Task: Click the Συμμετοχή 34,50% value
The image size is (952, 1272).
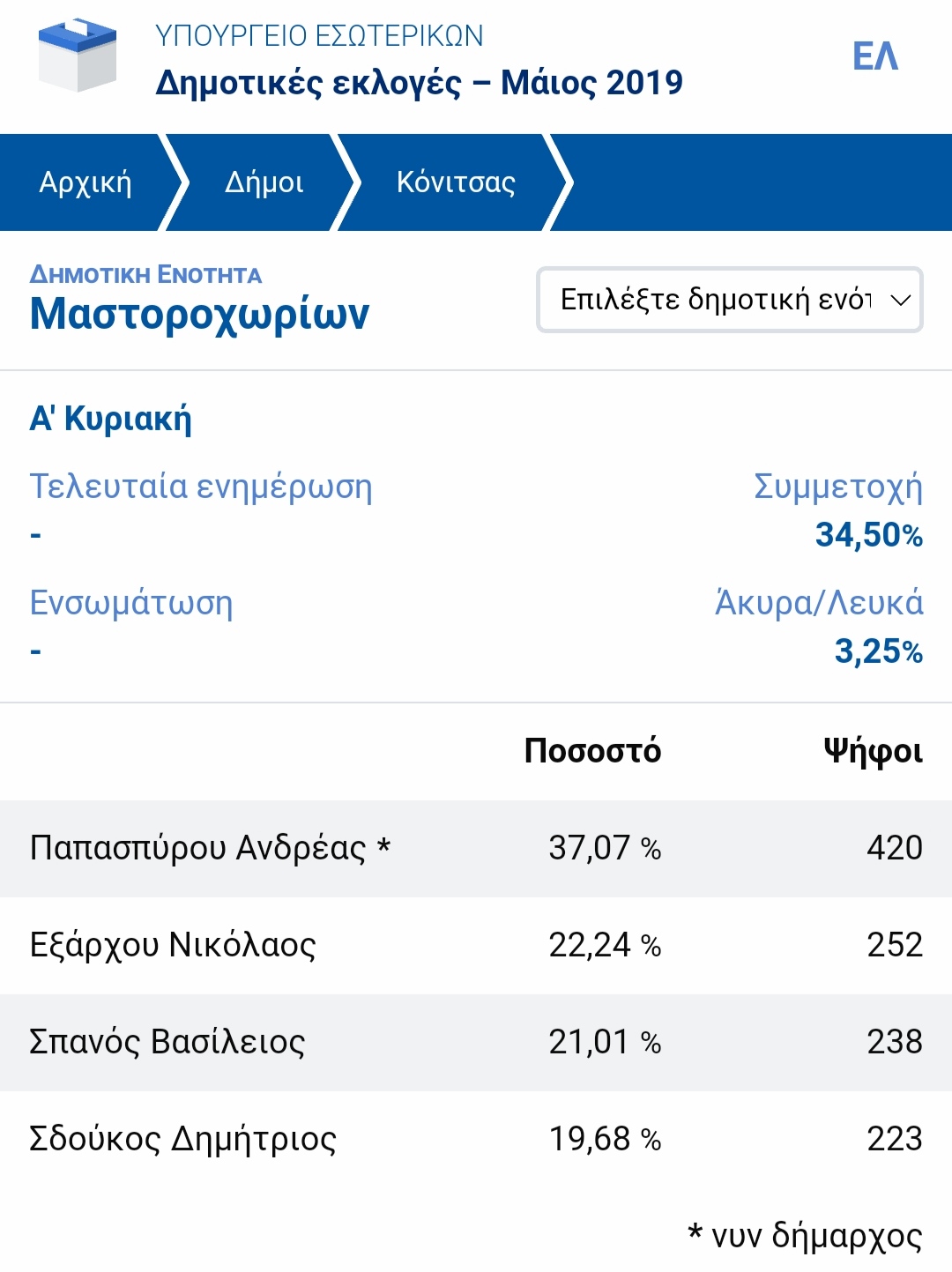Action: click(x=868, y=535)
